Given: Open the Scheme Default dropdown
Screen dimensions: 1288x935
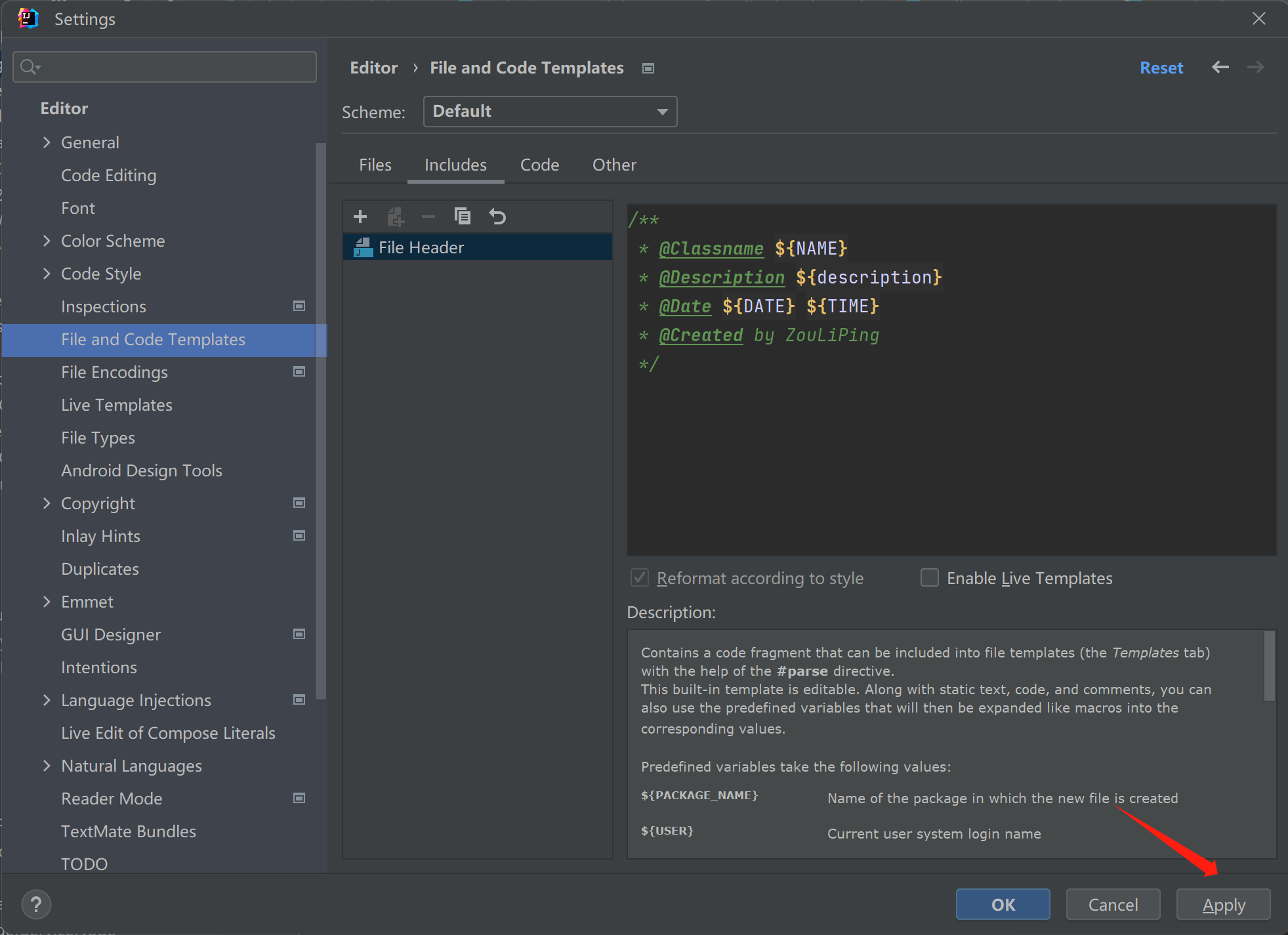Looking at the screenshot, I should (550, 112).
